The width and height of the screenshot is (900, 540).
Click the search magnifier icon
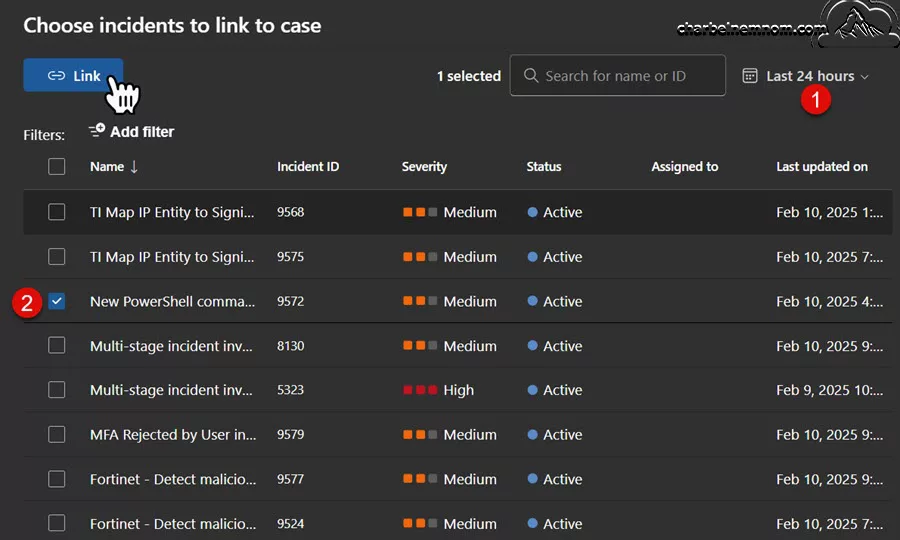[x=531, y=76]
